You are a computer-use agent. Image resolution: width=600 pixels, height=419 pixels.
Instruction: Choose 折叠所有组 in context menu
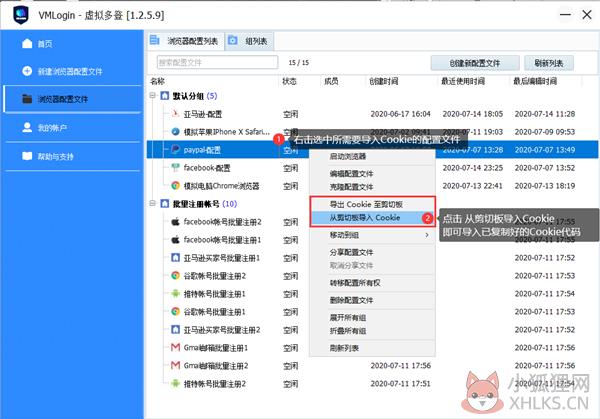372,331
